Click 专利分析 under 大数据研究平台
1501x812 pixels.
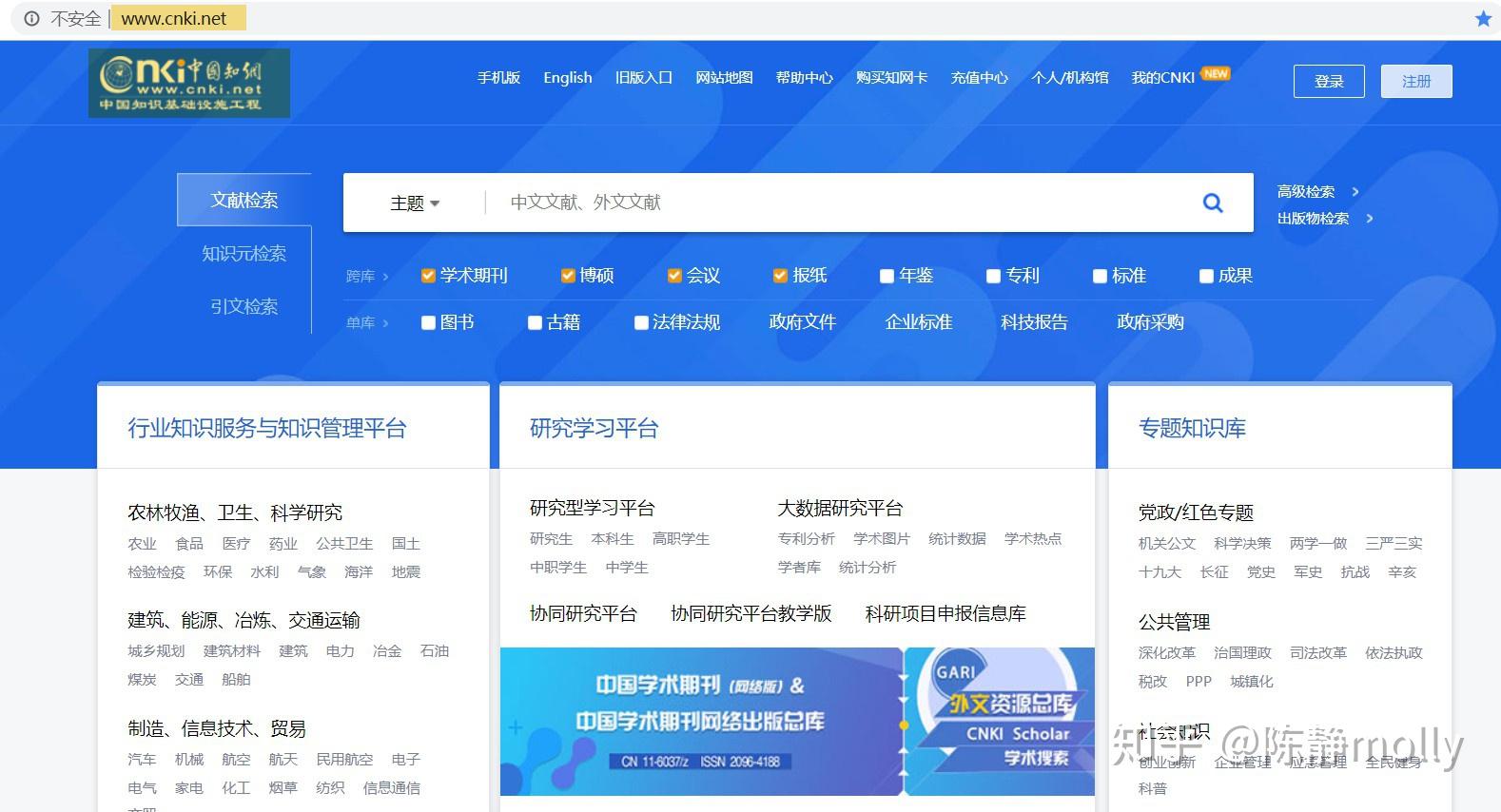click(x=806, y=539)
